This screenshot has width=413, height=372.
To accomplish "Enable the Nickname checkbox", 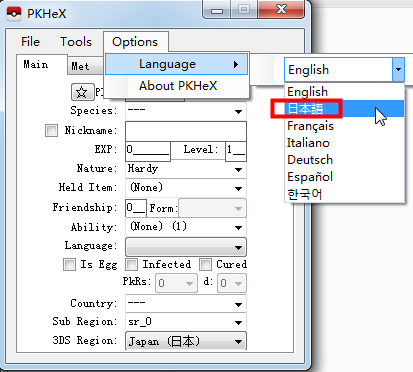I will pyautogui.click(x=51, y=130).
